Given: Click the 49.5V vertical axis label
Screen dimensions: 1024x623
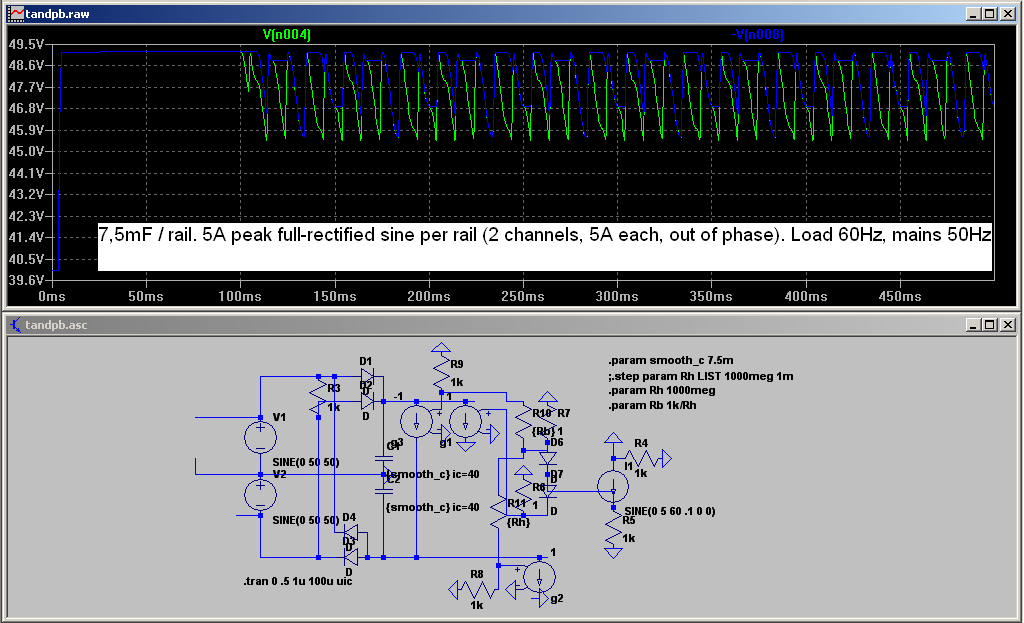Looking at the screenshot, I should [x=26, y=44].
